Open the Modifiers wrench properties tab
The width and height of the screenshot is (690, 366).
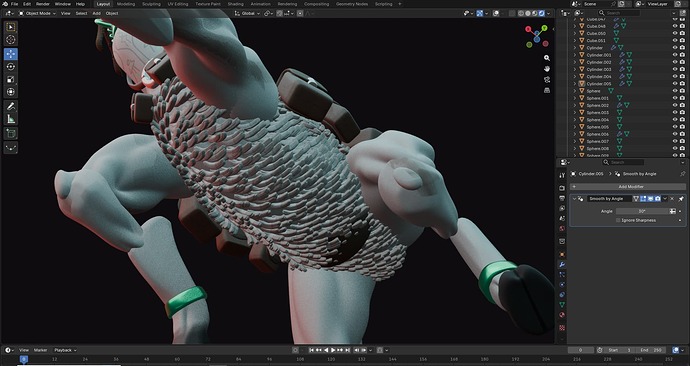tap(562, 264)
